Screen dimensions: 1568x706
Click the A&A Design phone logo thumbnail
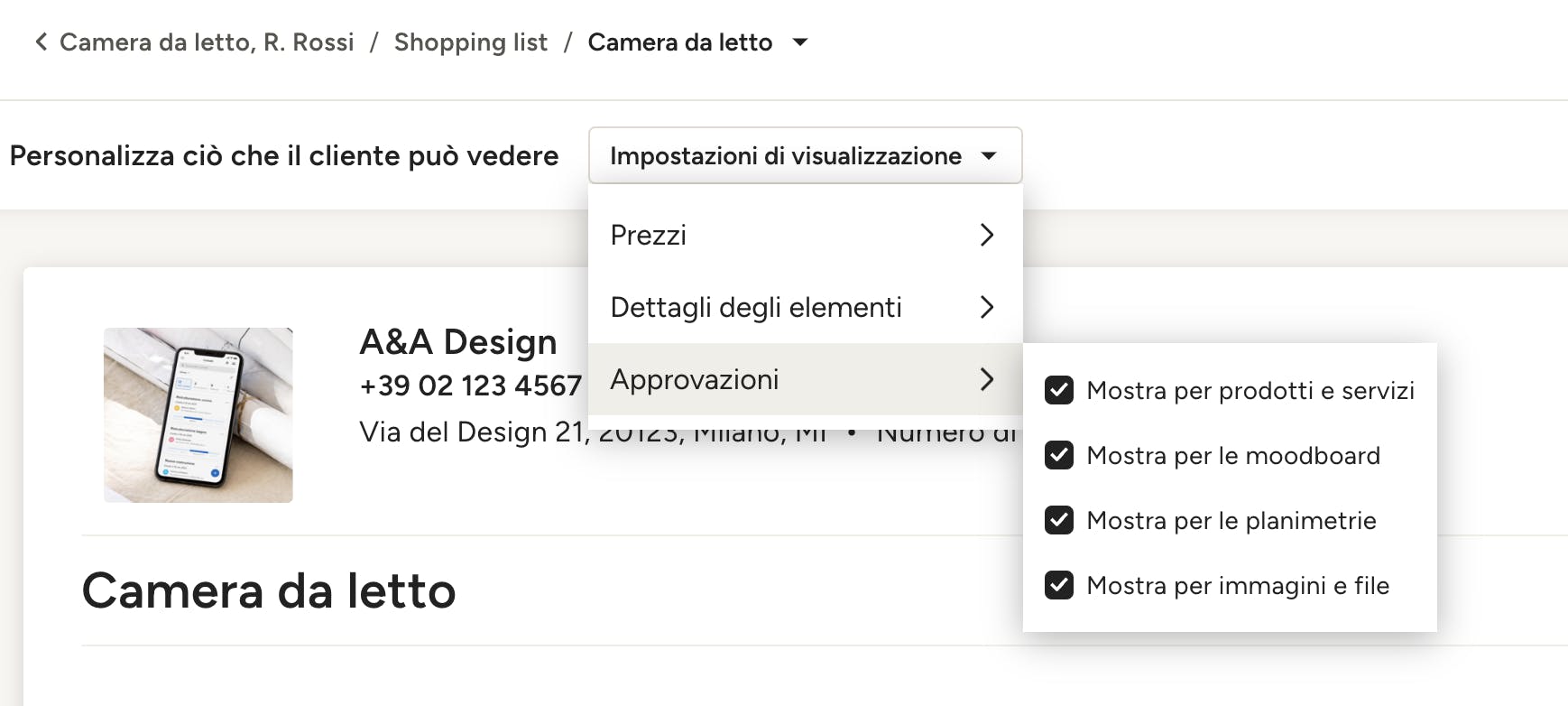point(198,415)
